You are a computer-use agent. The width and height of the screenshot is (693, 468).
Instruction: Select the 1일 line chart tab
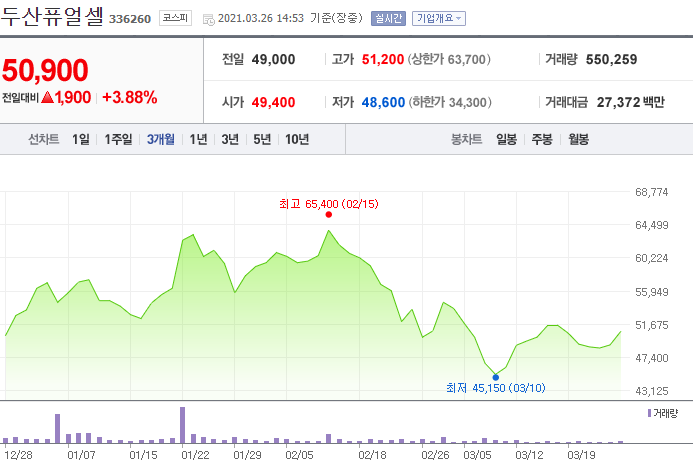click(81, 140)
